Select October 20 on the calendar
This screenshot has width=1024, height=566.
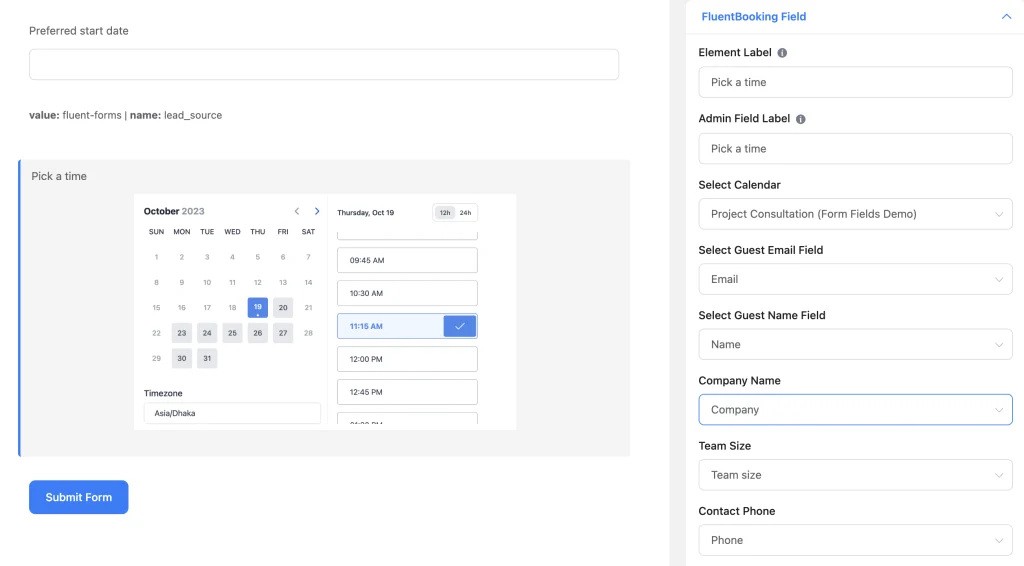pyautogui.click(x=283, y=307)
